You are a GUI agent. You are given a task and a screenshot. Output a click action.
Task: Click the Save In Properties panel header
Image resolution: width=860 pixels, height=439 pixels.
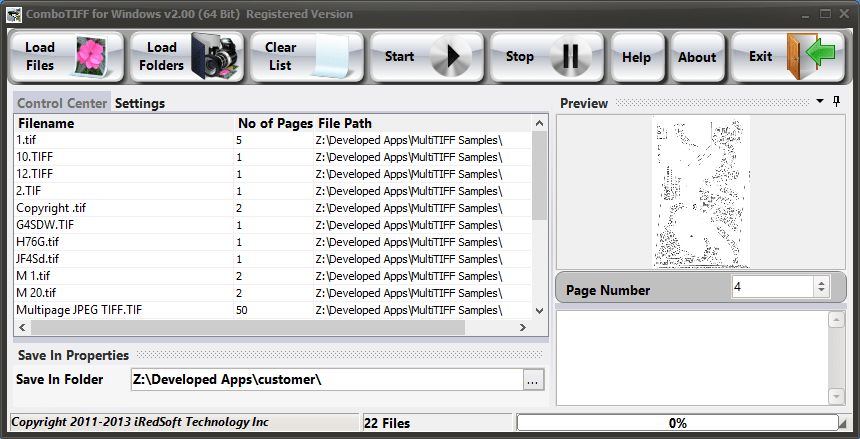[280, 355]
